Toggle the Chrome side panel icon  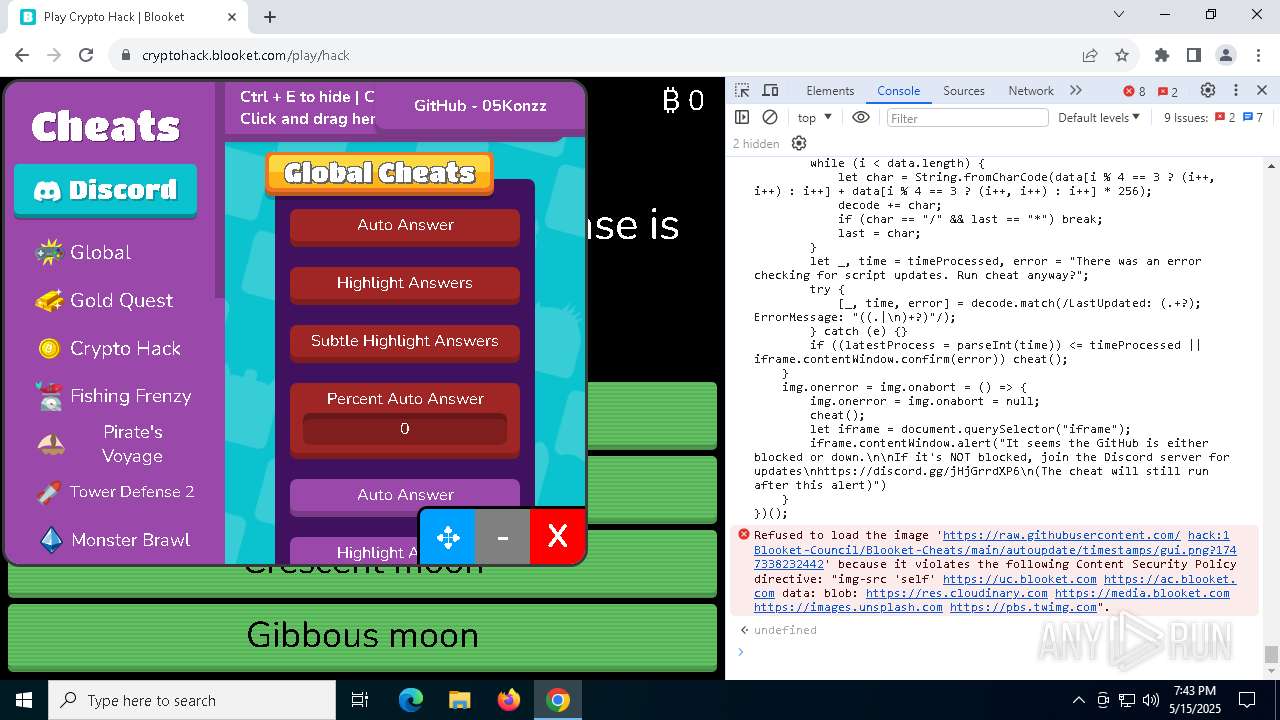tap(1193, 55)
